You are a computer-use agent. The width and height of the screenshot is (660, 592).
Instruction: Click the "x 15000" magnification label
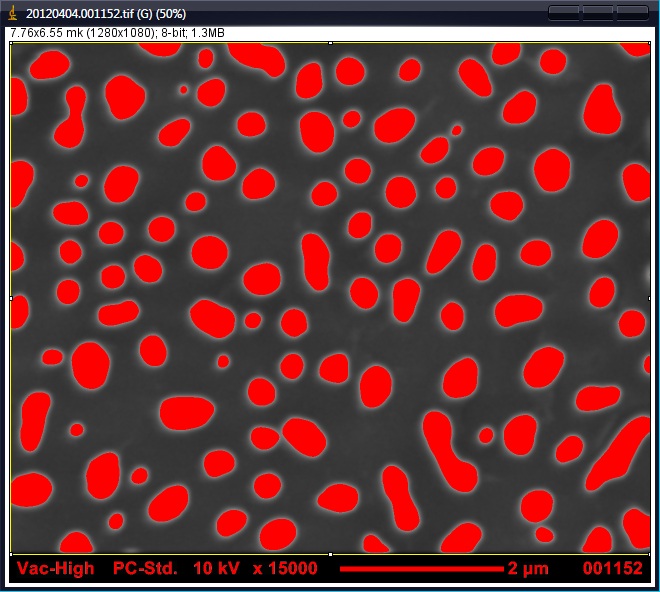click(285, 568)
